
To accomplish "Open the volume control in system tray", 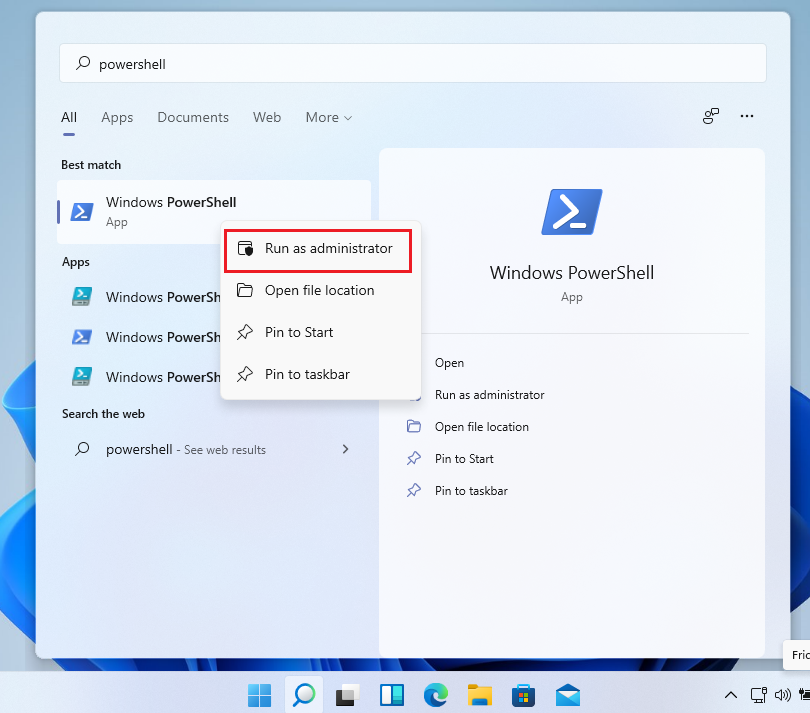I will (784, 694).
